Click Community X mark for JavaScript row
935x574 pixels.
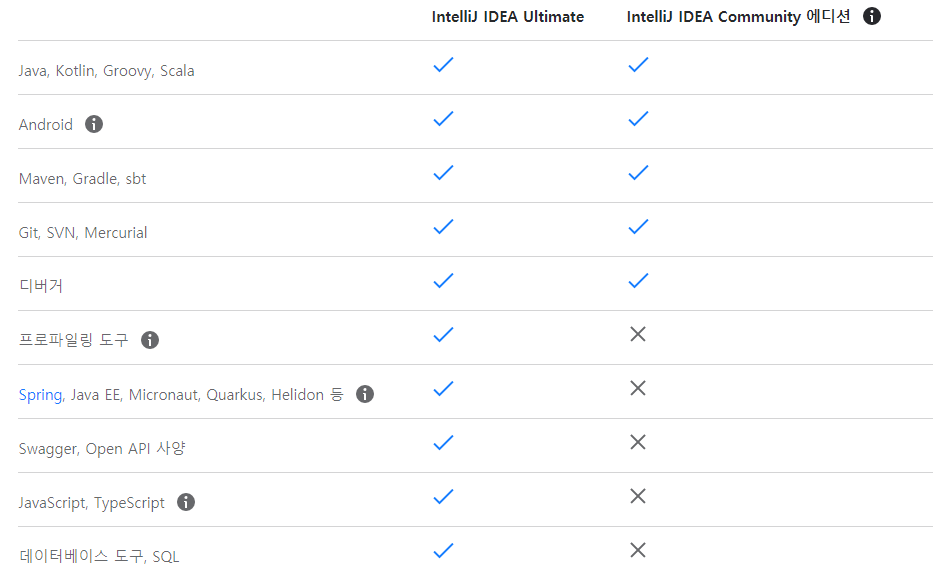click(638, 496)
